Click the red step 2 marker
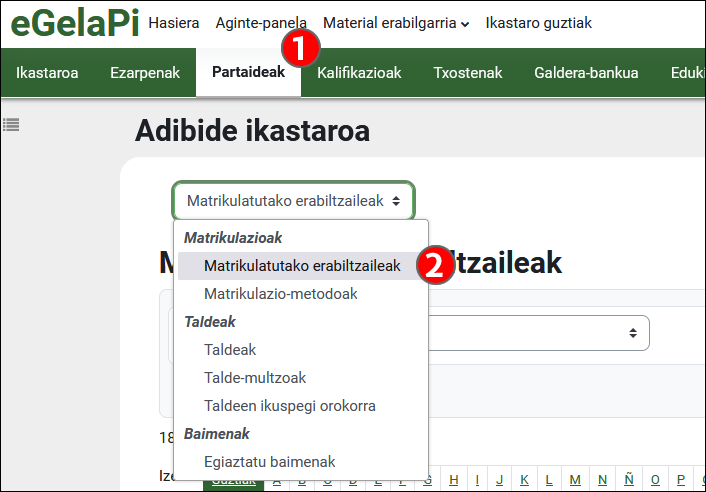 [x=436, y=267]
